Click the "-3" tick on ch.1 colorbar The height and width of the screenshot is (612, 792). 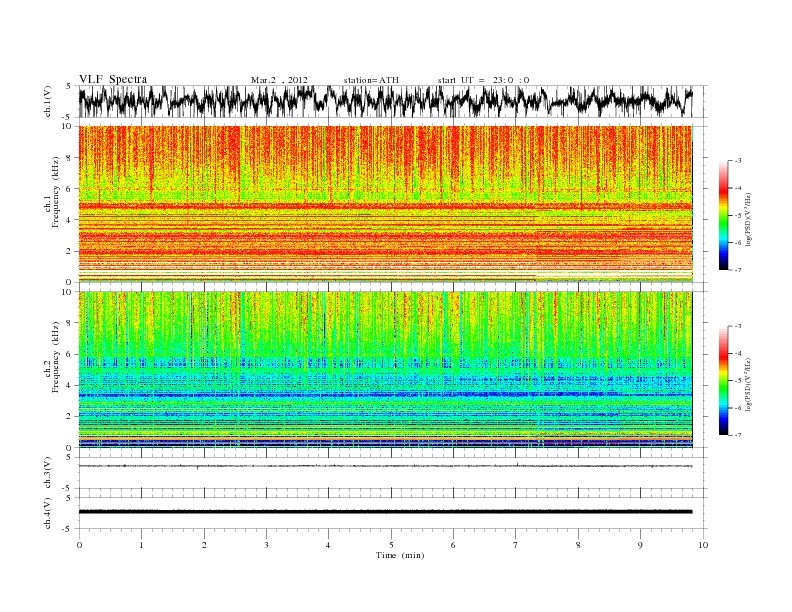pos(738,161)
